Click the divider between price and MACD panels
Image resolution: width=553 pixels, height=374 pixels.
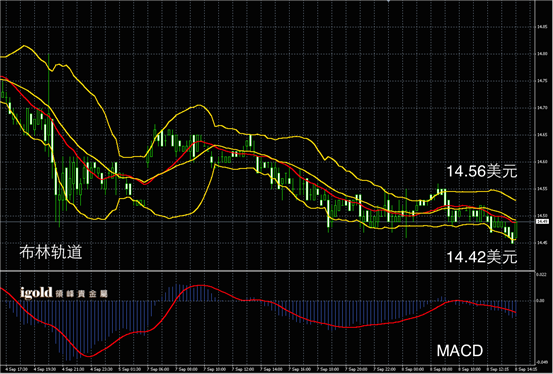click(268, 271)
